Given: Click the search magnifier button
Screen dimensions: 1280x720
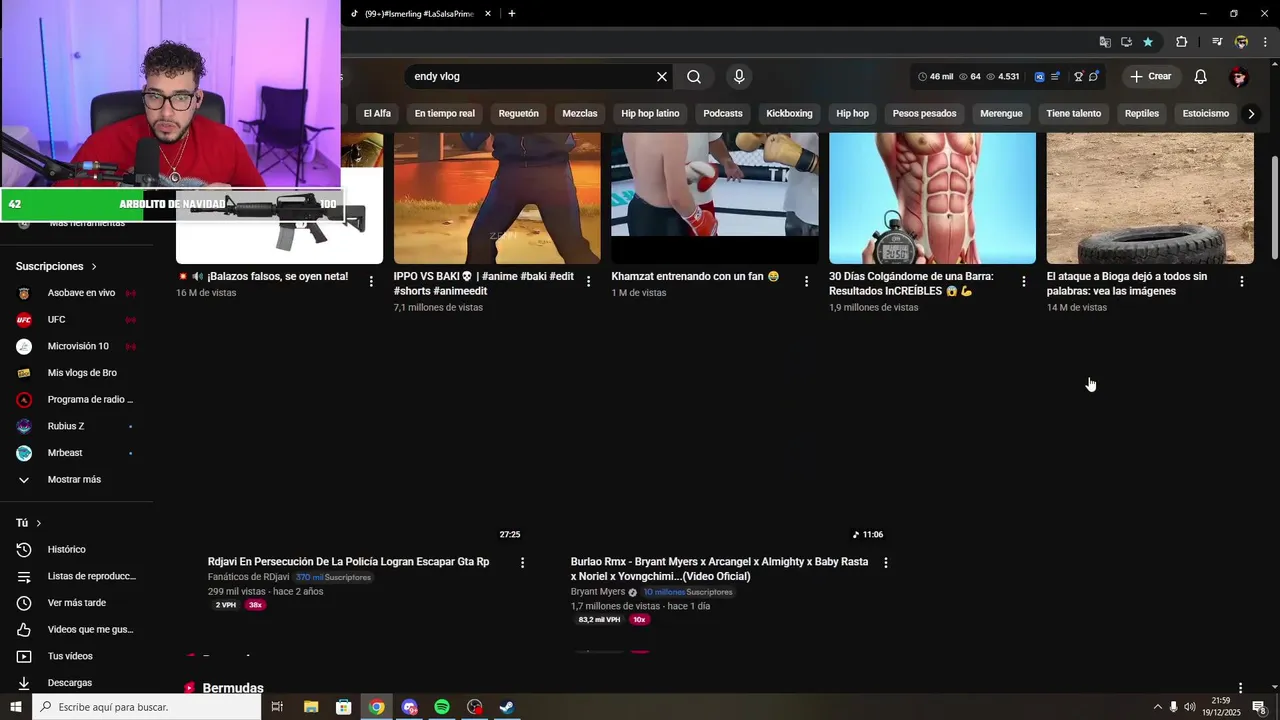Looking at the screenshot, I should tap(694, 76).
